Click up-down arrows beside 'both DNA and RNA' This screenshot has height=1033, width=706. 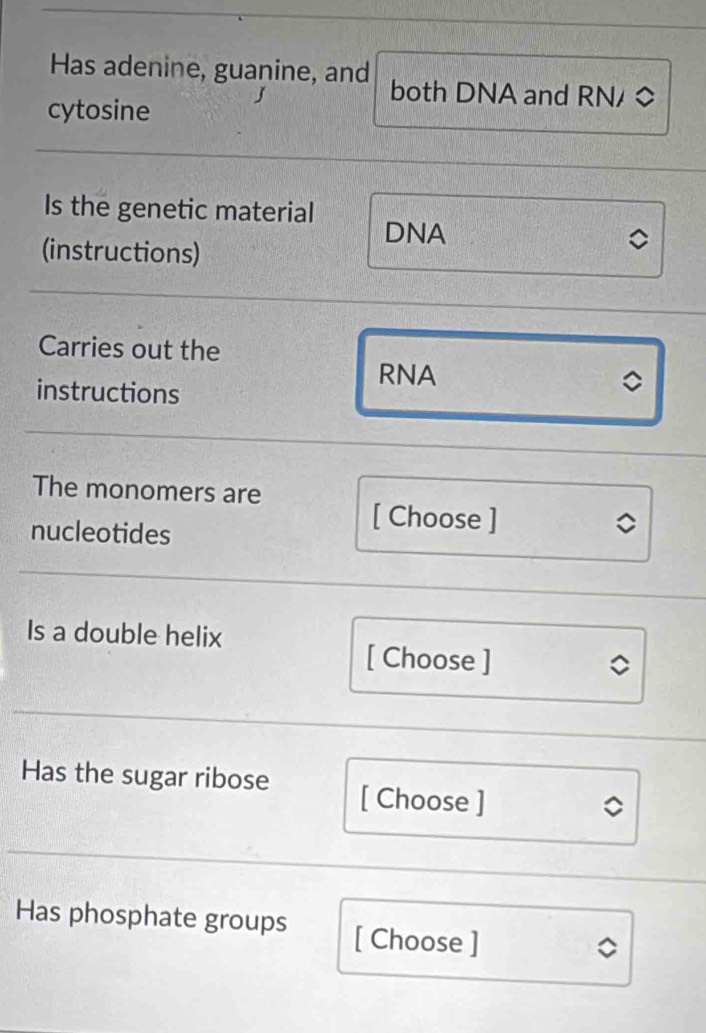pyautogui.click(x=646, y=97)
